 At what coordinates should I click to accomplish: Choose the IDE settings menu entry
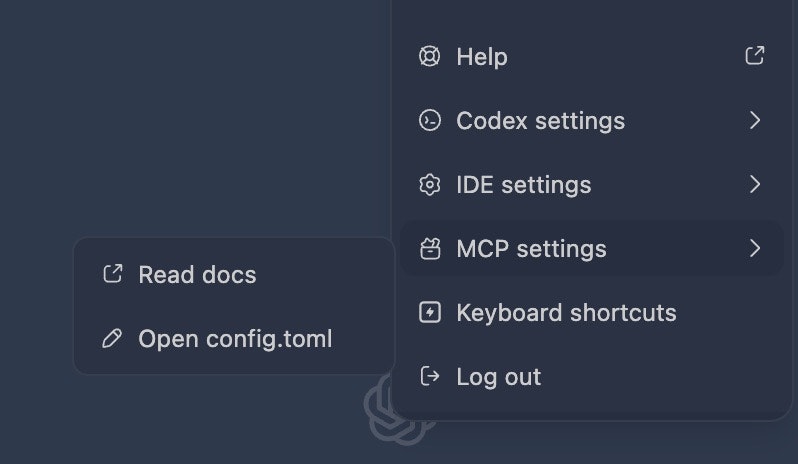pos(523,185)
